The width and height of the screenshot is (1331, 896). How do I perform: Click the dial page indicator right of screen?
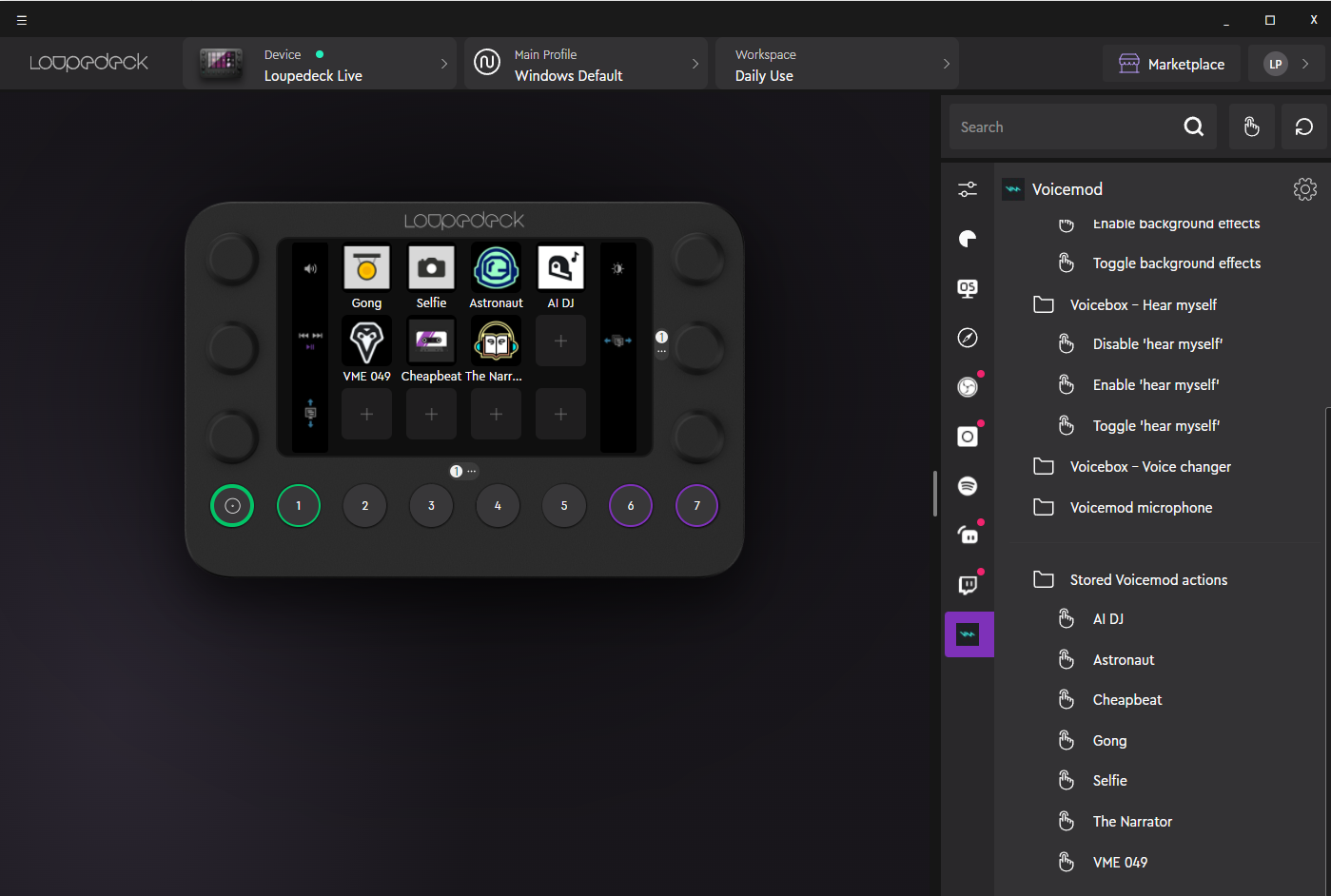click(x=661, y=342)
